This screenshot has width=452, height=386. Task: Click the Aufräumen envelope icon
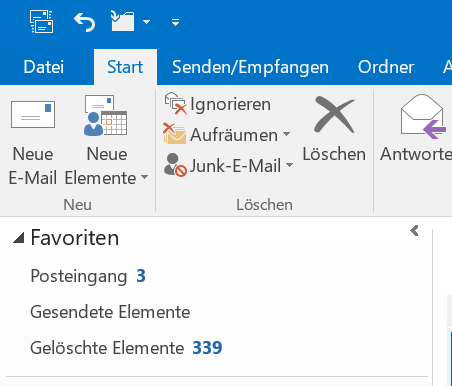pyautogui.click(x=174, y=134)
